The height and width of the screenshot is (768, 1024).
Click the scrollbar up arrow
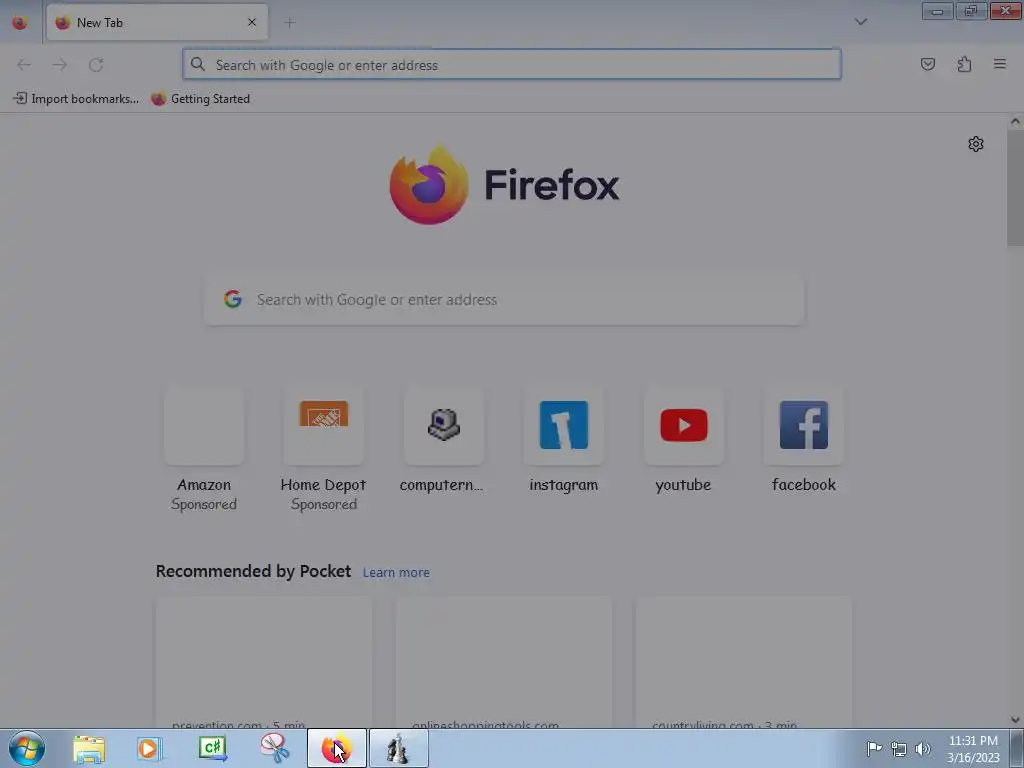pos(1015,121)
